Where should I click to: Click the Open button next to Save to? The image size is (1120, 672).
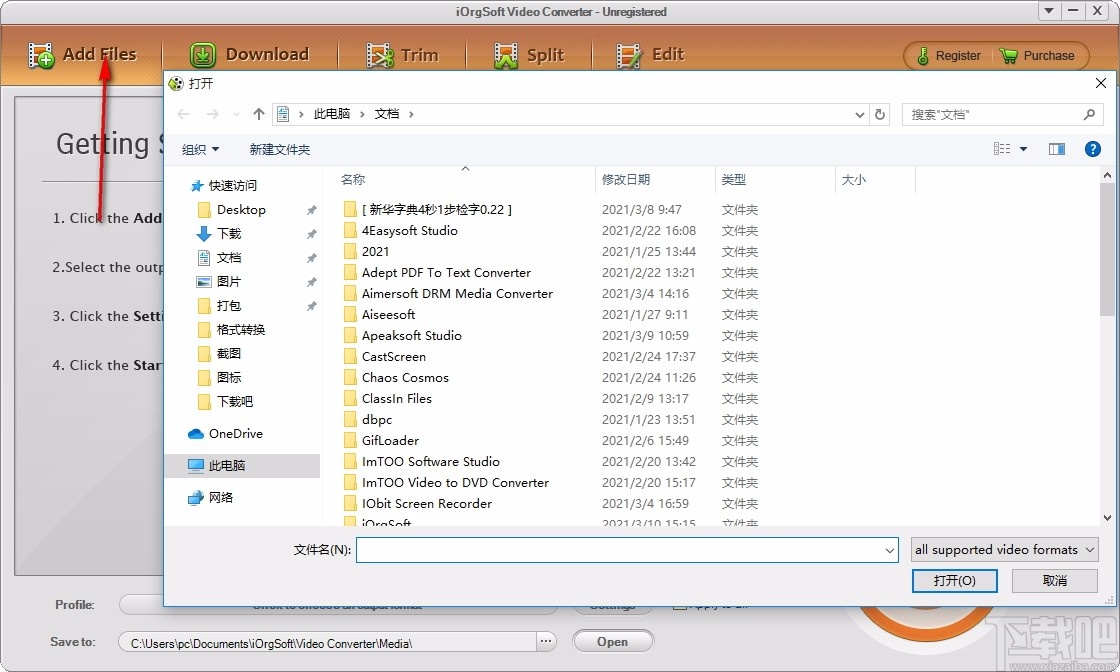point(612,641)
